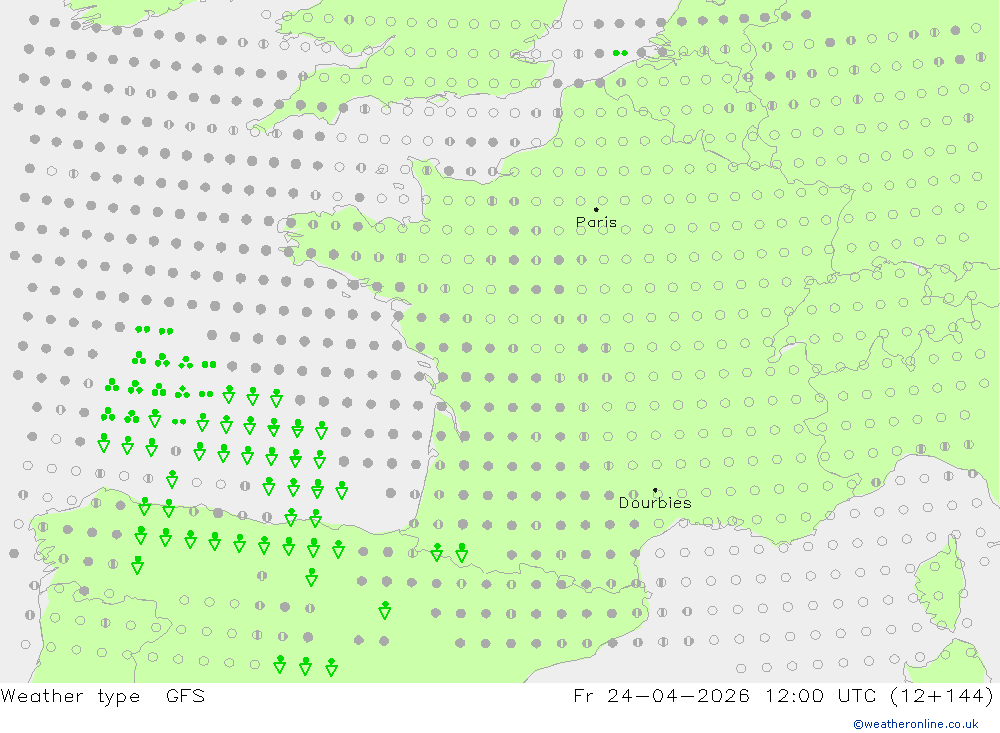The width and height of the screenshot is (1000, 733).
Task: Click the Paris city label
Action: pyautogui.click(x=596, y=223)
